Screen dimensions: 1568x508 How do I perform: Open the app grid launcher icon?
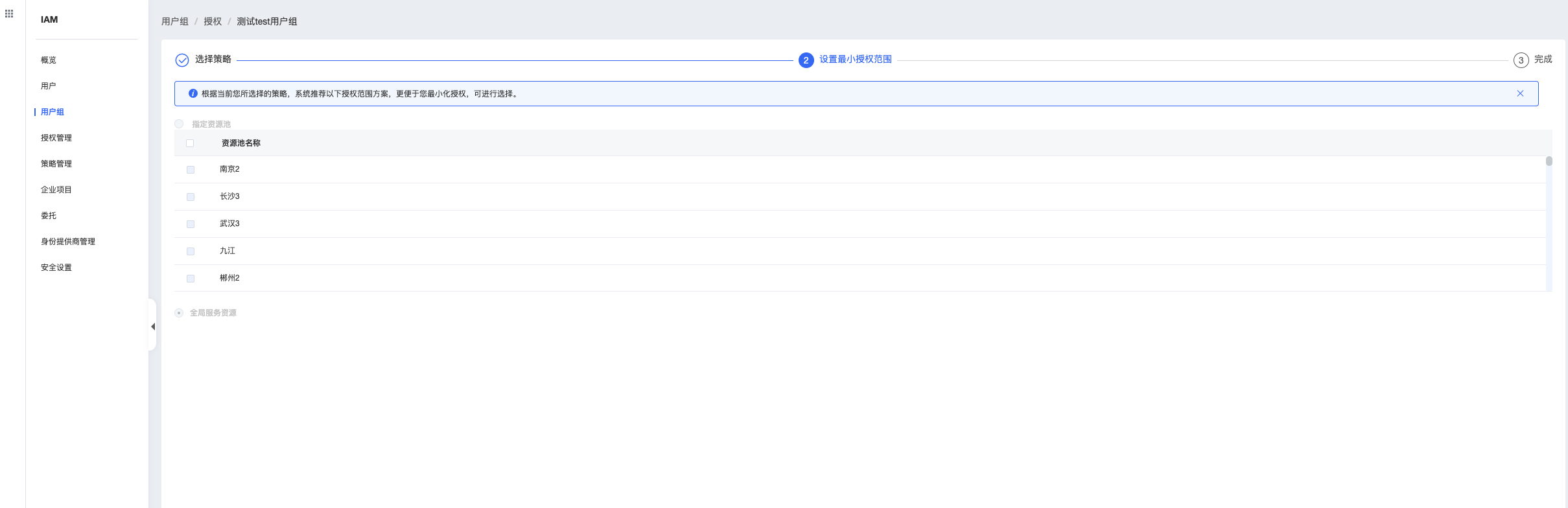click(x=9, y=14)
